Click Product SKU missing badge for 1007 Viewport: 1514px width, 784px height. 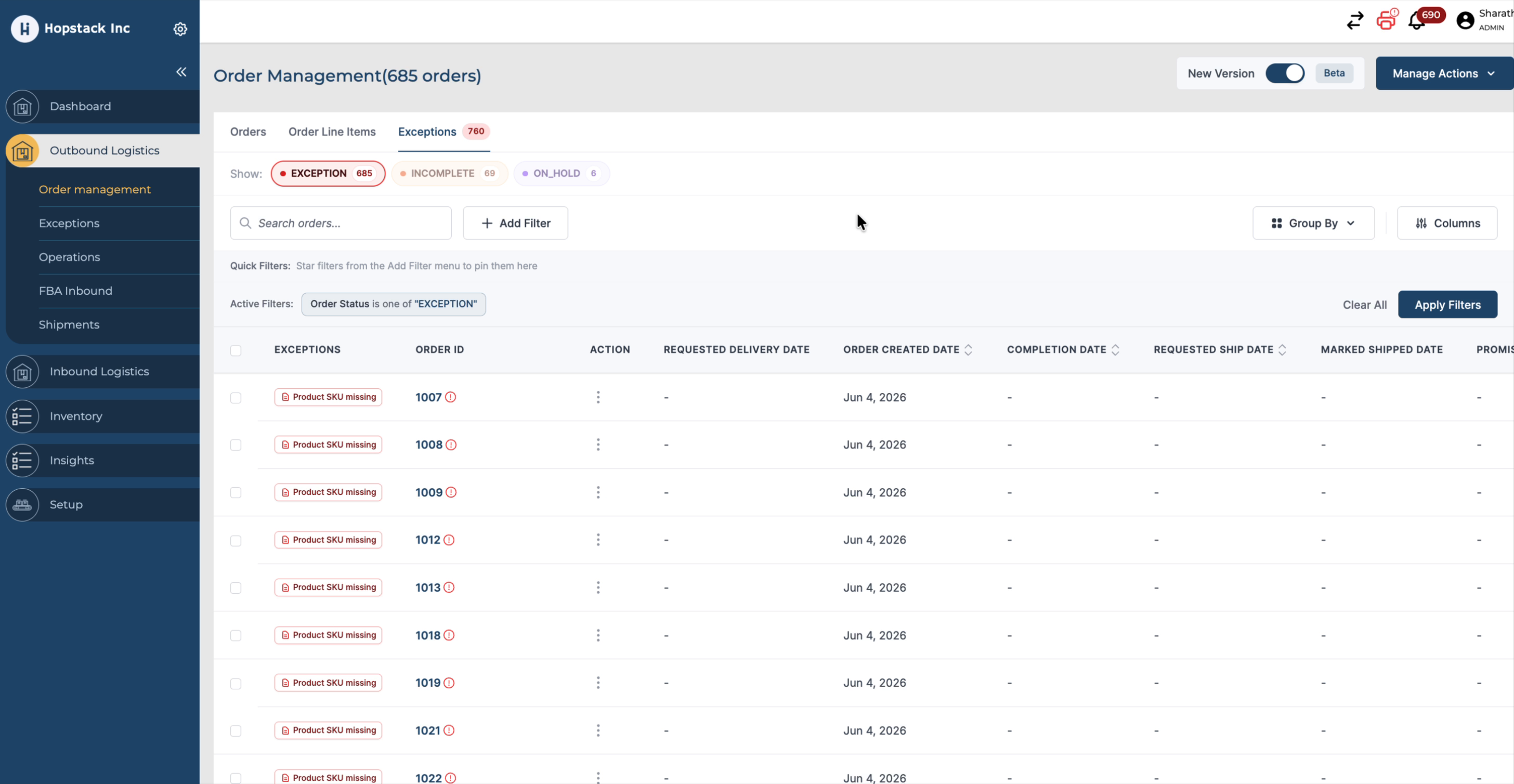point(328,397)
